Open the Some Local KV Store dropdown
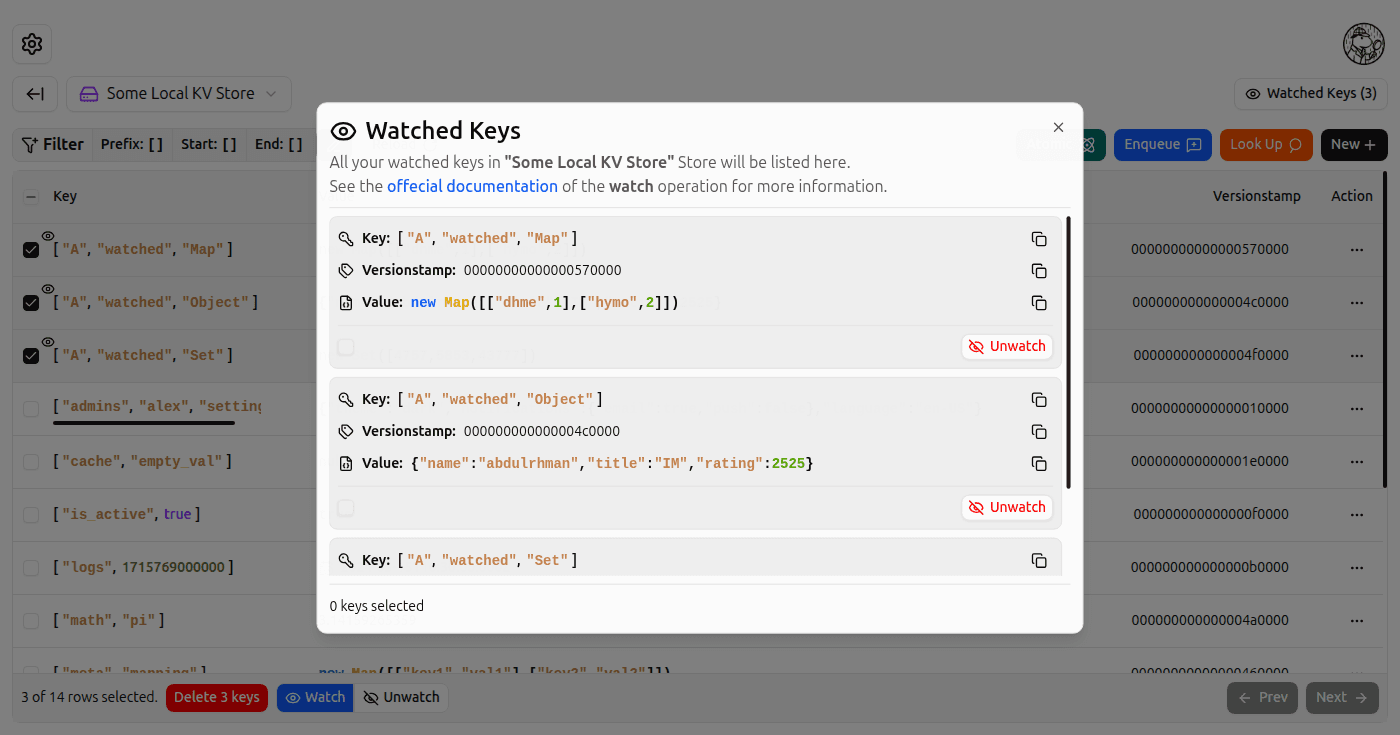This screenshot has width=1400, height=735. (x=179, y=94)
